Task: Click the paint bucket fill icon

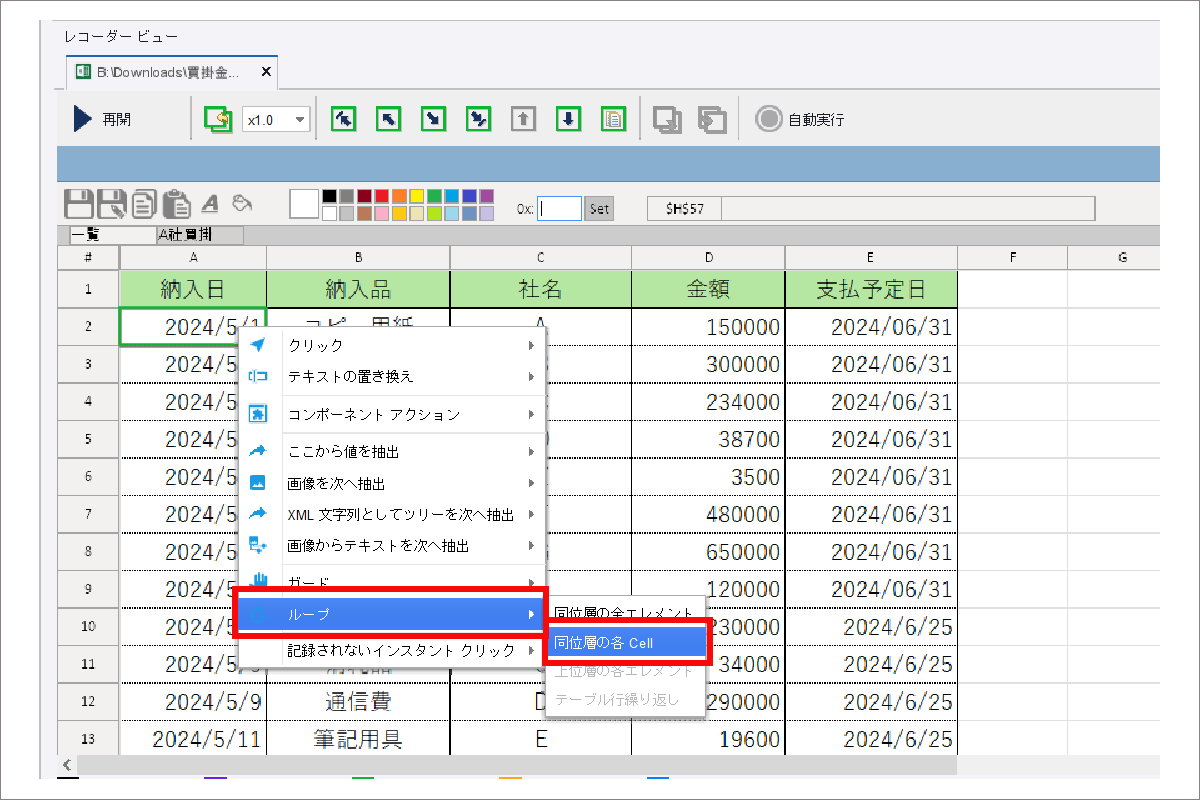Action: 240,203
